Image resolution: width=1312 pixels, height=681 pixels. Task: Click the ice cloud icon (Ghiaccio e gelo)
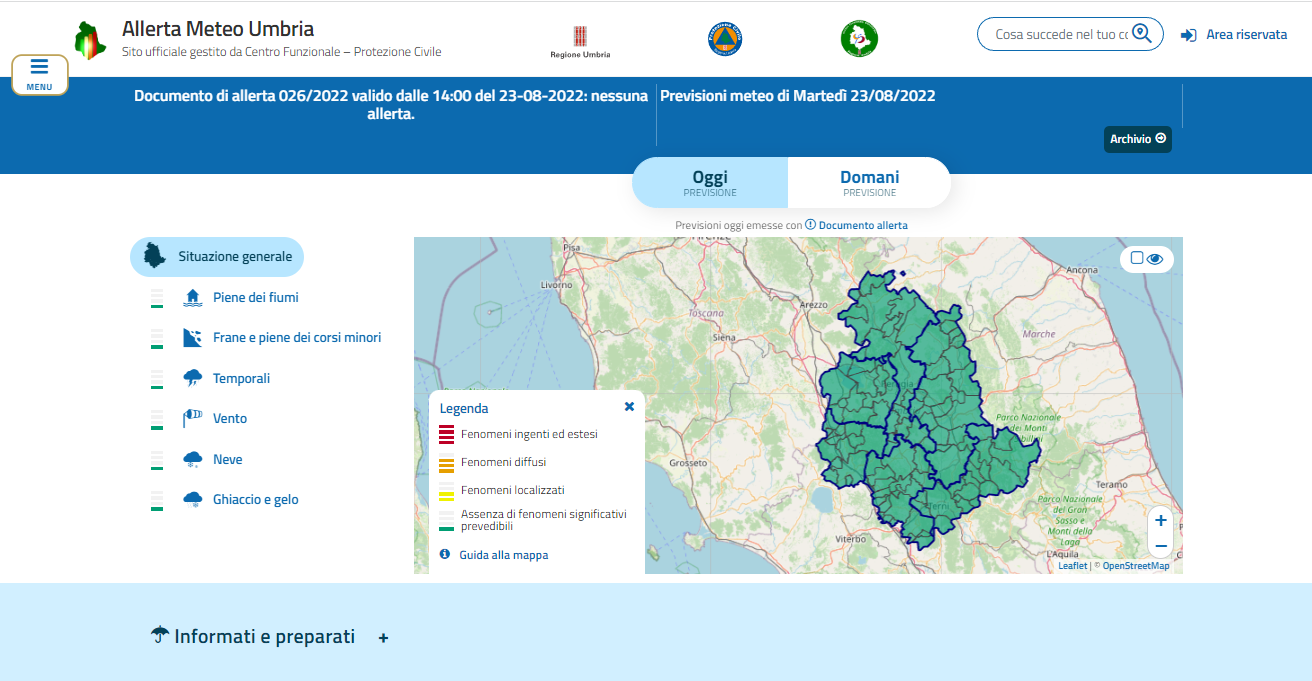tap(193, 499)
